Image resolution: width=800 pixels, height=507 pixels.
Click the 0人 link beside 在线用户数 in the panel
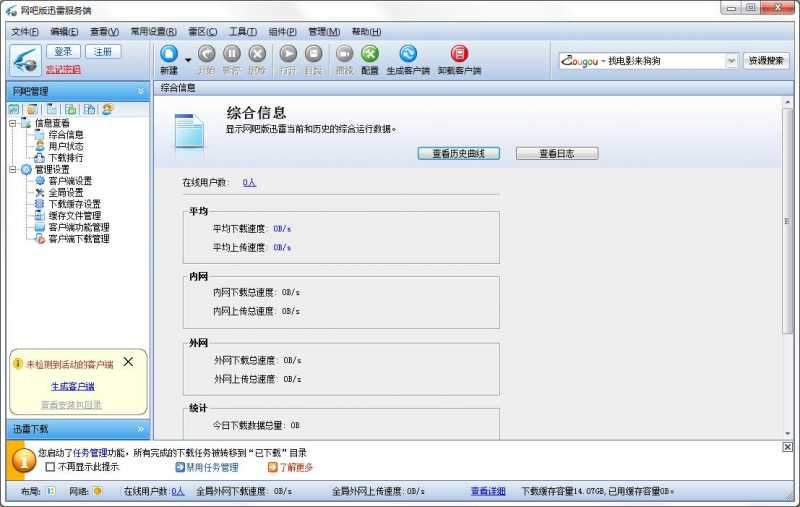pos(249,183)
